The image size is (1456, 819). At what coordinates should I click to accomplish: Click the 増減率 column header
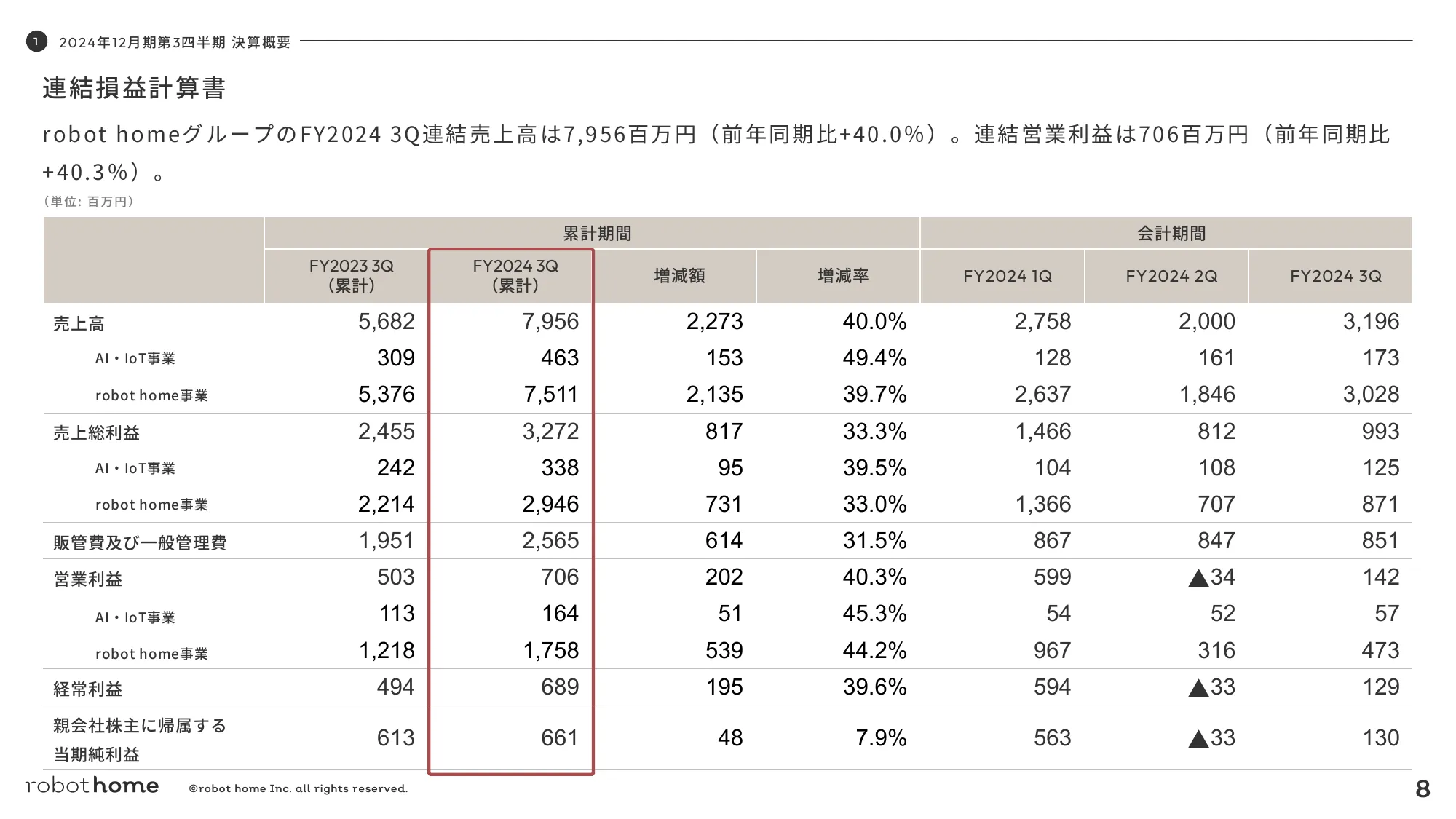point(842,276)
